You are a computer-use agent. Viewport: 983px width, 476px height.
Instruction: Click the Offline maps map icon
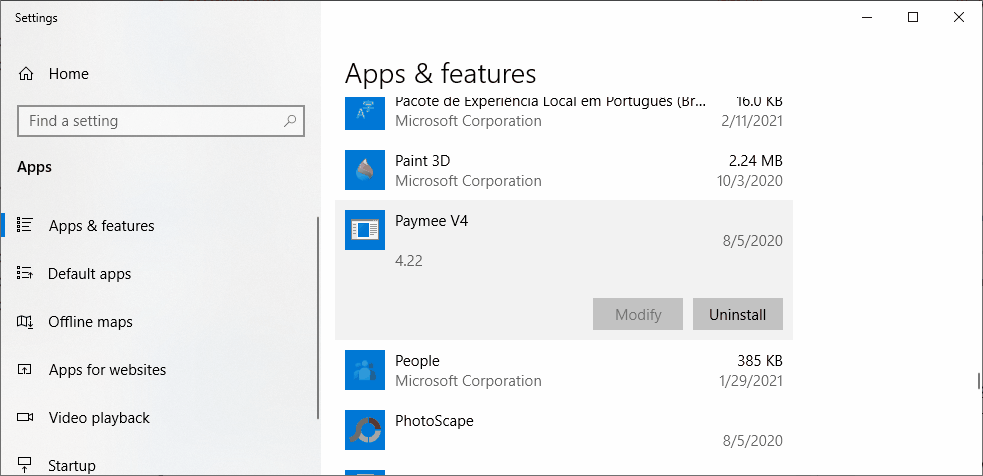tap(25, 322)
